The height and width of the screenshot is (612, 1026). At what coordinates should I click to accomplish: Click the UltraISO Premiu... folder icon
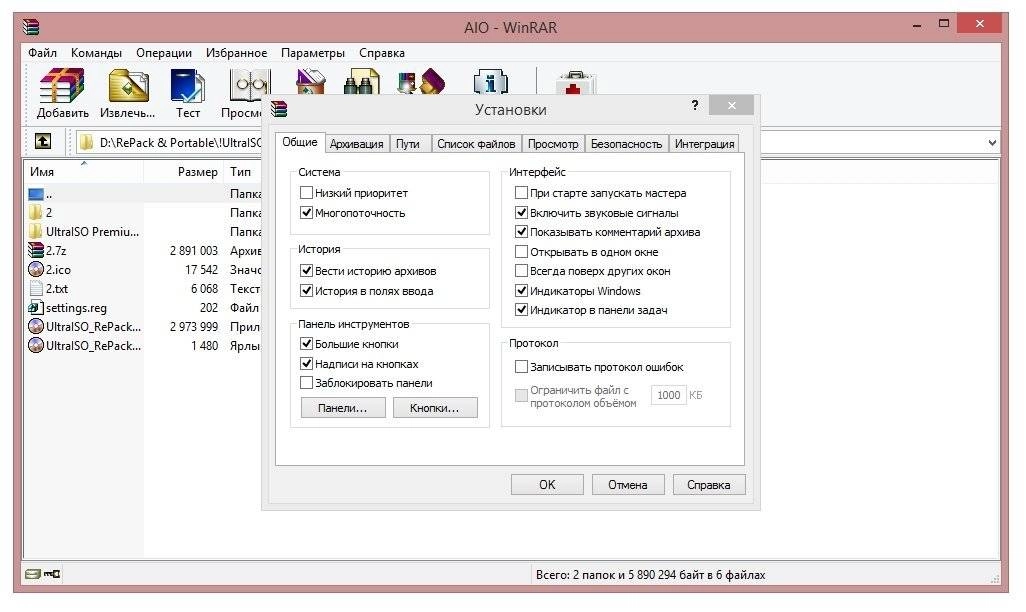[x=36, y=231]
